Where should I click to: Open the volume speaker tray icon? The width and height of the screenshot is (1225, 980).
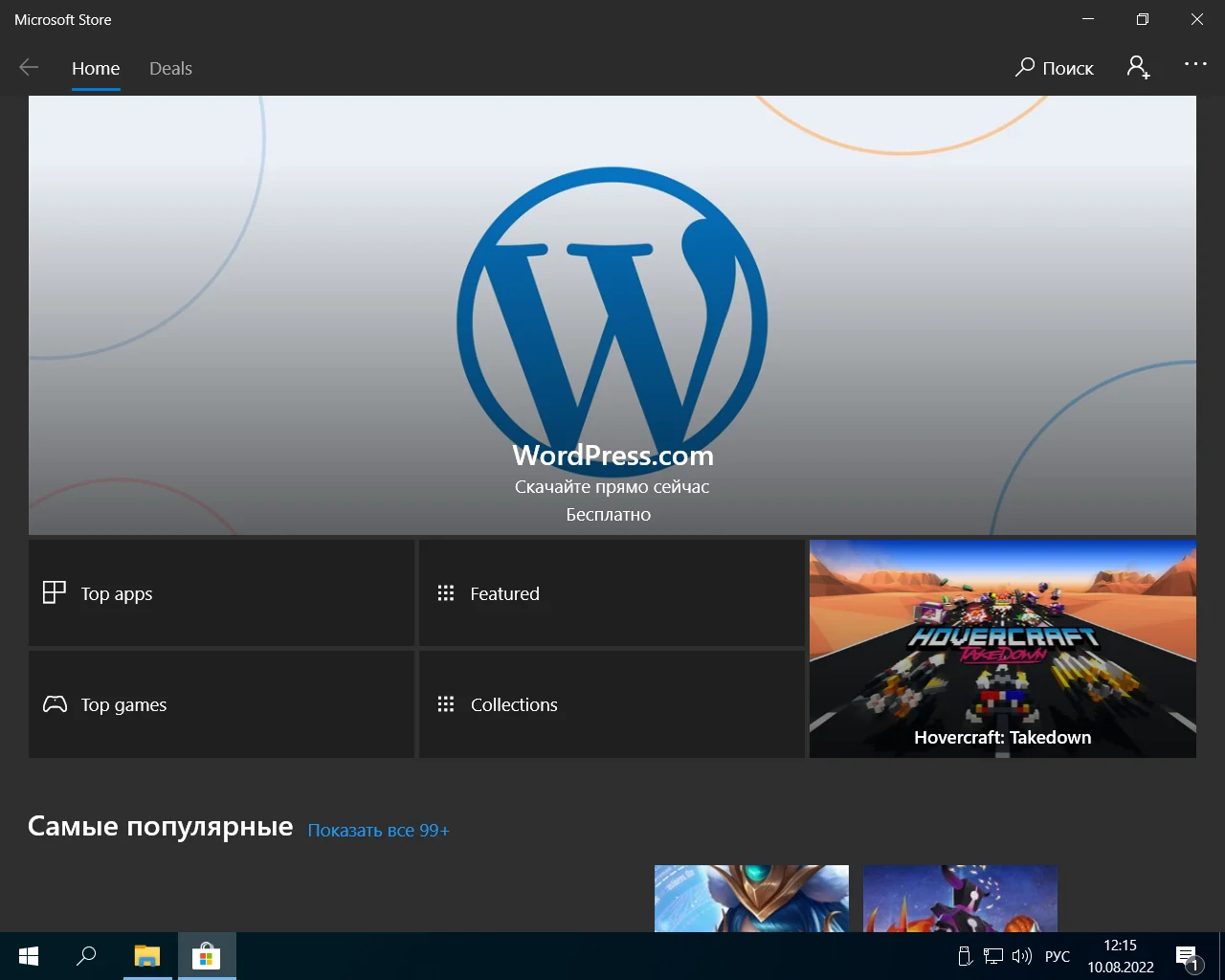pos(1022,956)
